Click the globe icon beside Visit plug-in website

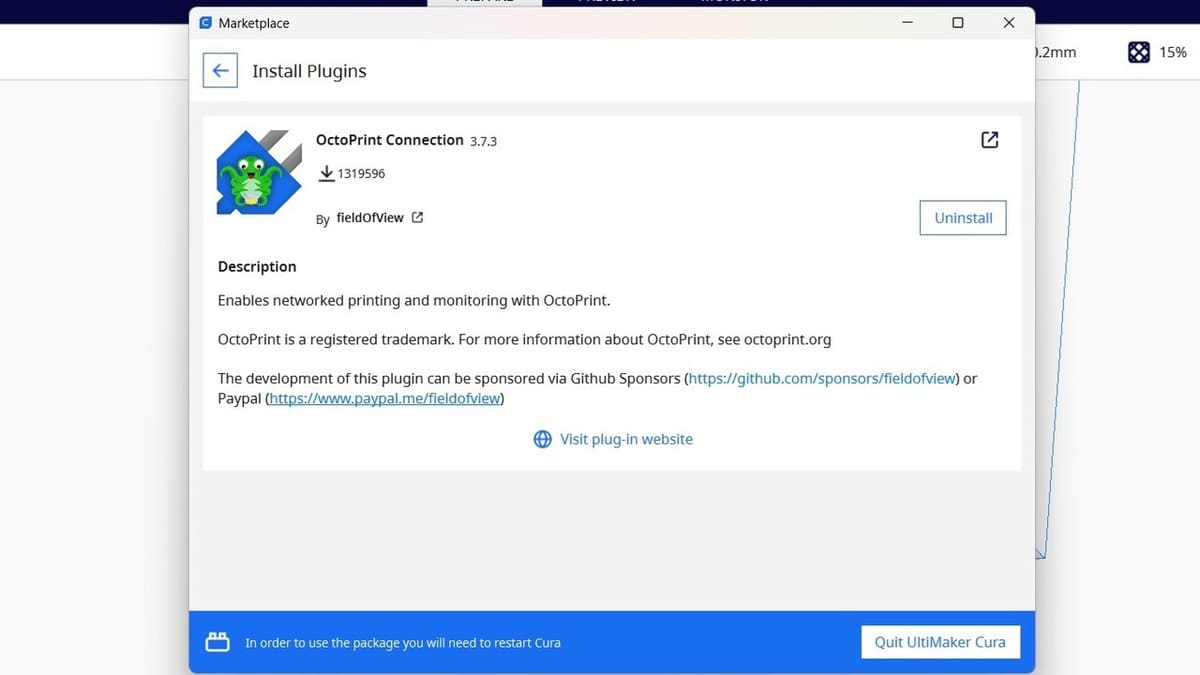542,439
